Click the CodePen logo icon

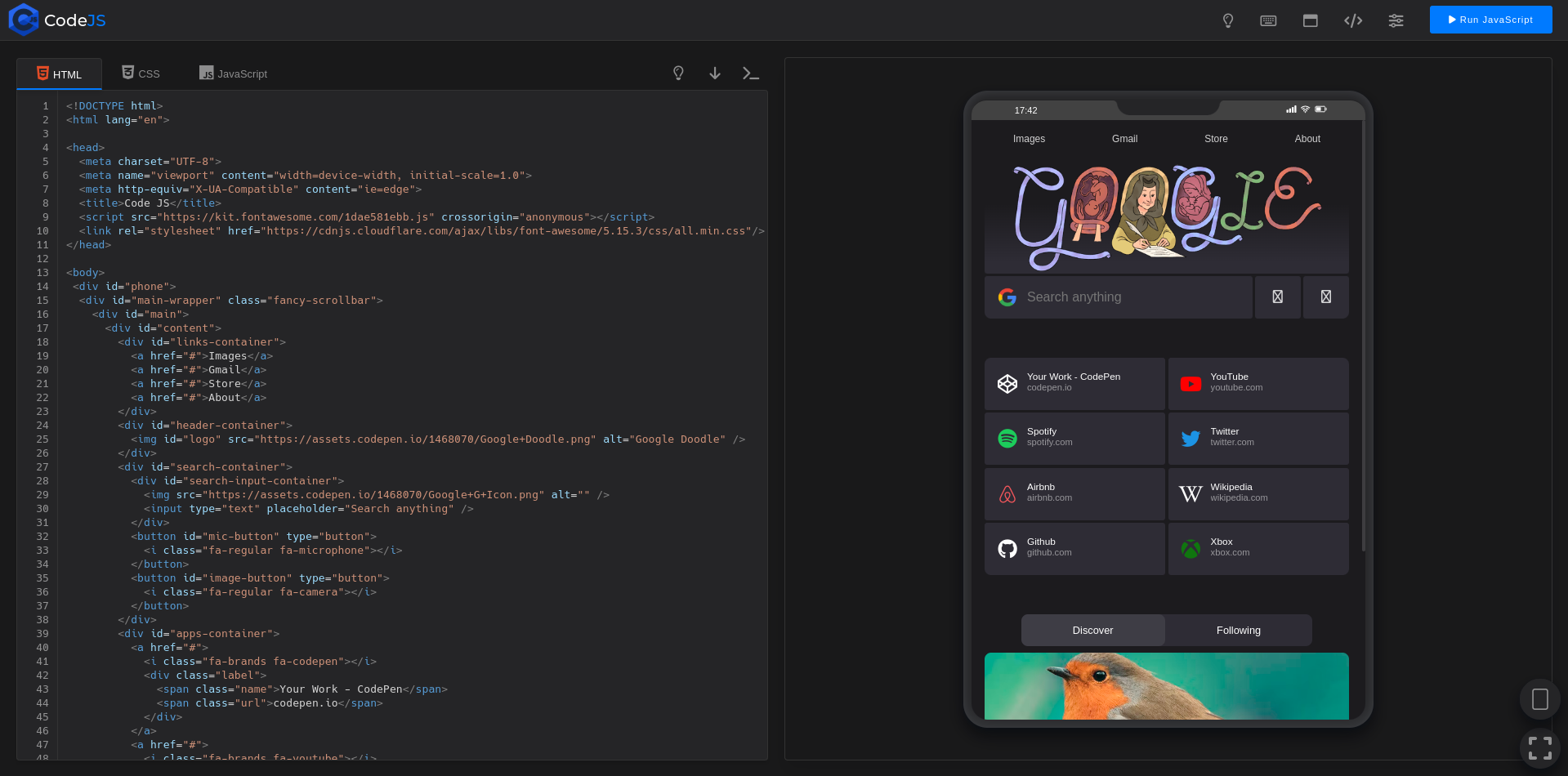click(1007, 383)
